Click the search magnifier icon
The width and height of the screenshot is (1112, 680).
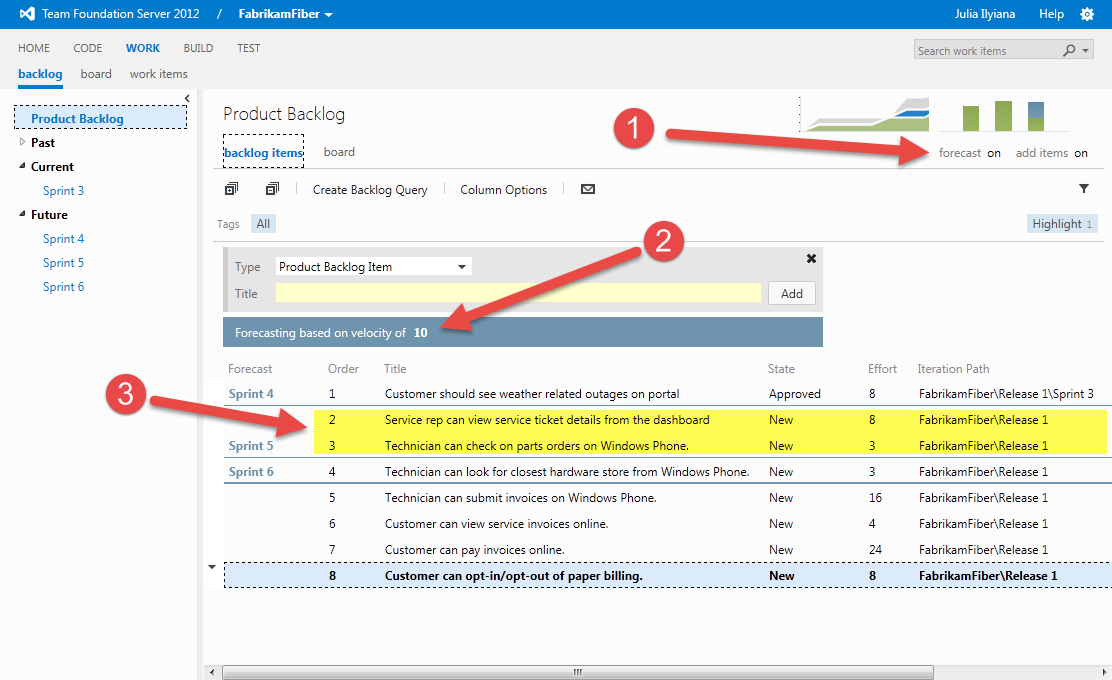click(1069, 50)
